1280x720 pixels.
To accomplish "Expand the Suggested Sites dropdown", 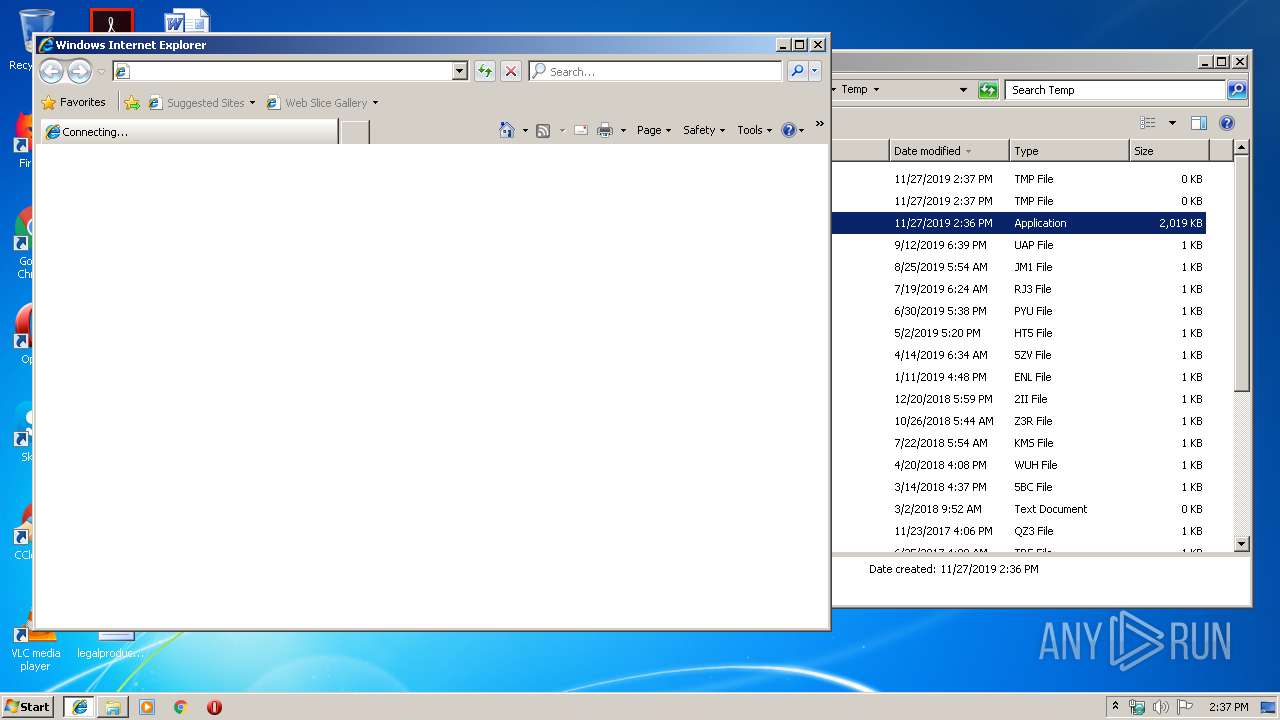I will coord(252,103).
